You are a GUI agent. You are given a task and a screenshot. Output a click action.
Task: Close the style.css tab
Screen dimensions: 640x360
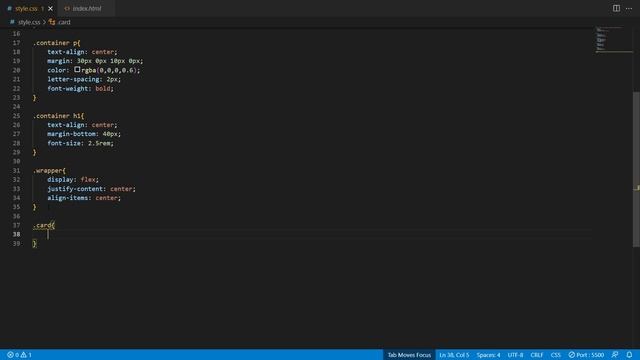pyautogui.click(x=50, y=9)
